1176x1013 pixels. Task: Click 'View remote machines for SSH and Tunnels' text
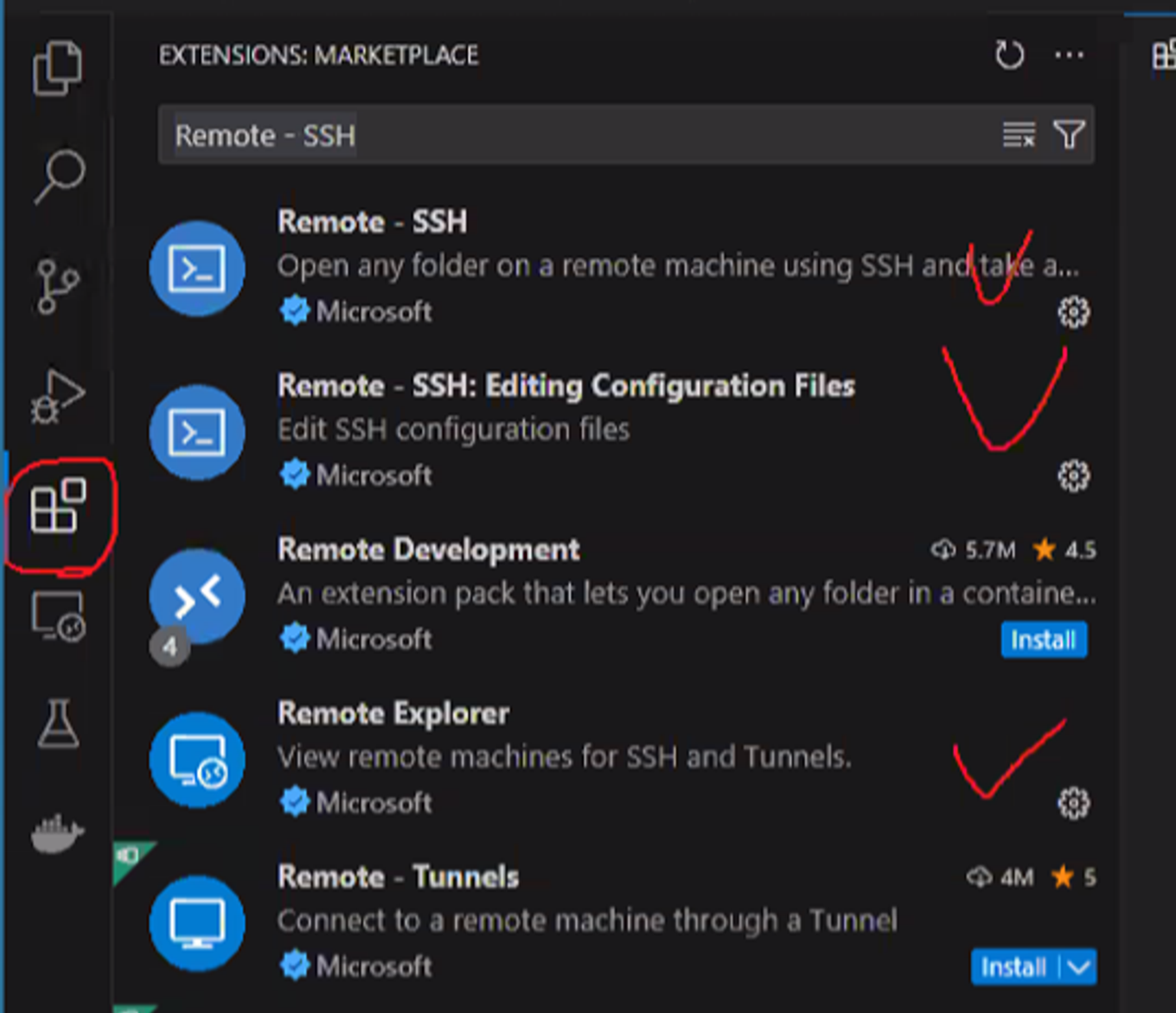(x=565, y=757)
